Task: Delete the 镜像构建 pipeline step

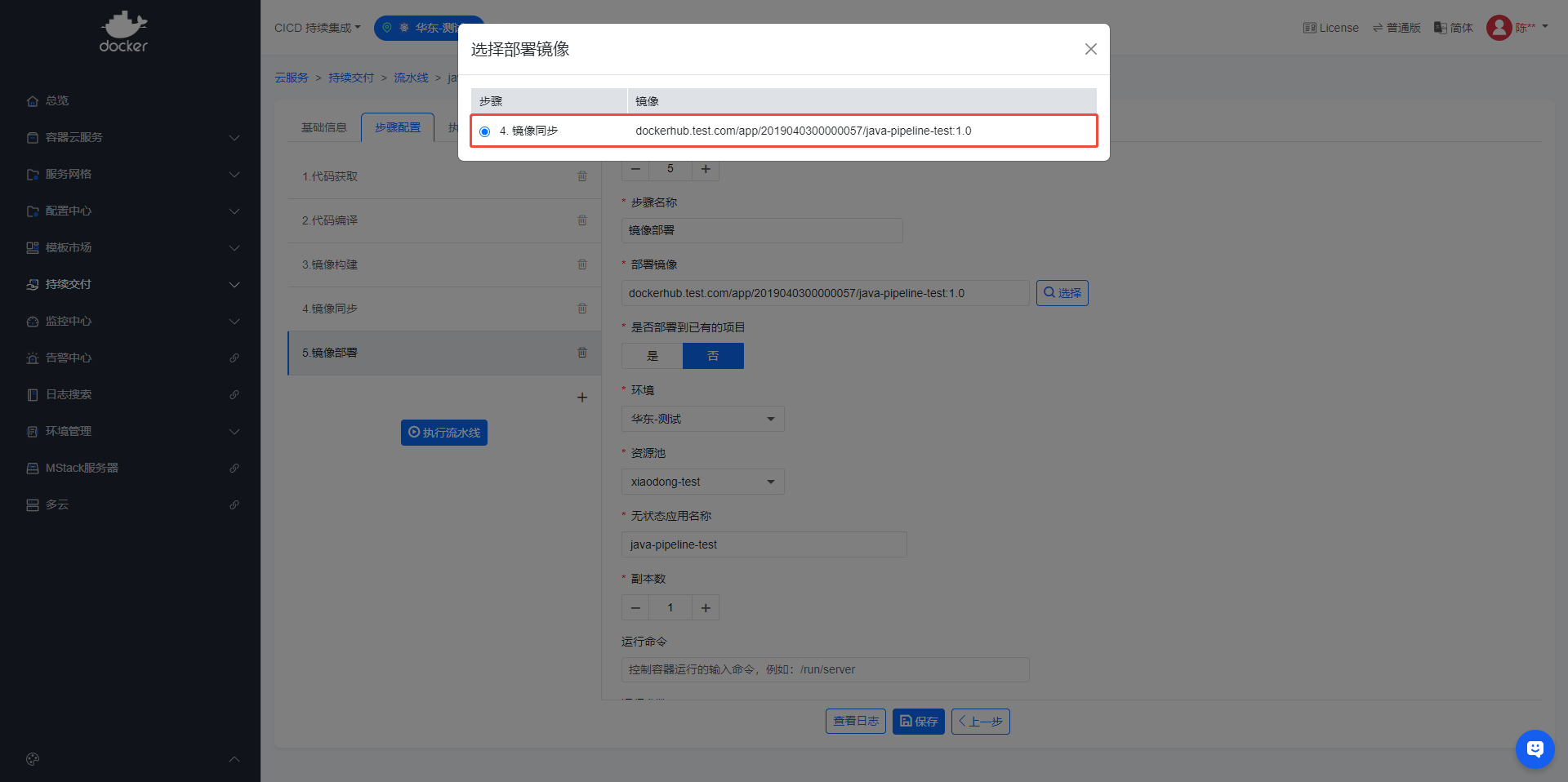Action: pos(582,264)
